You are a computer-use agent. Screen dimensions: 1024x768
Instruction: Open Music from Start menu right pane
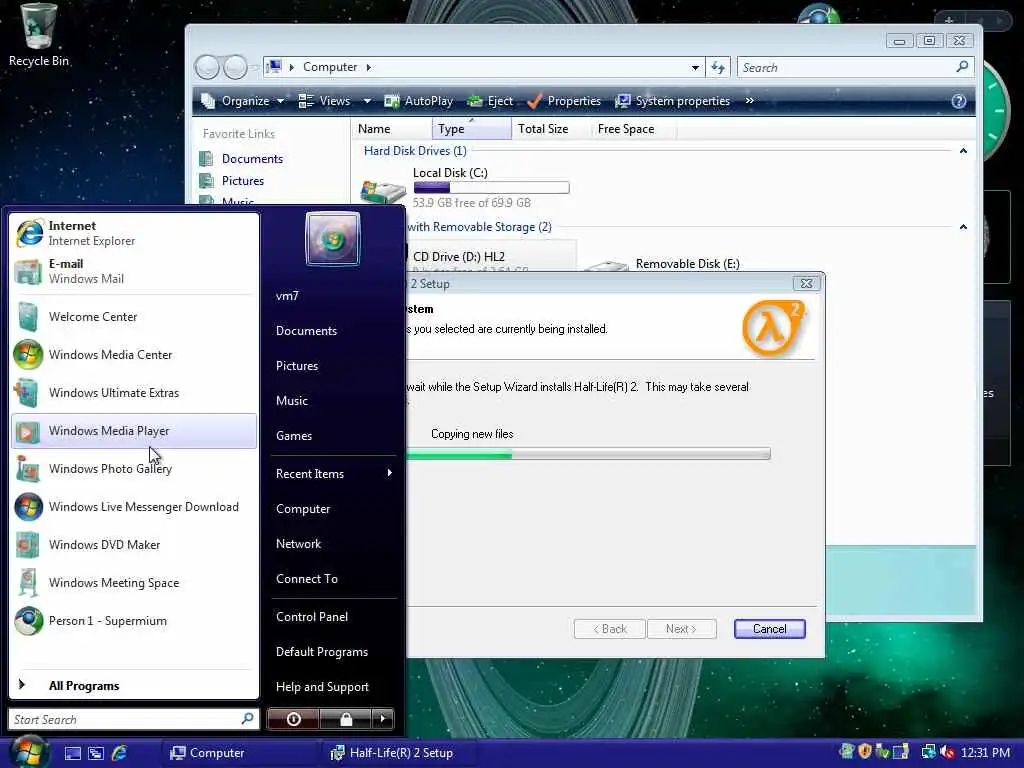coord(333,401)
